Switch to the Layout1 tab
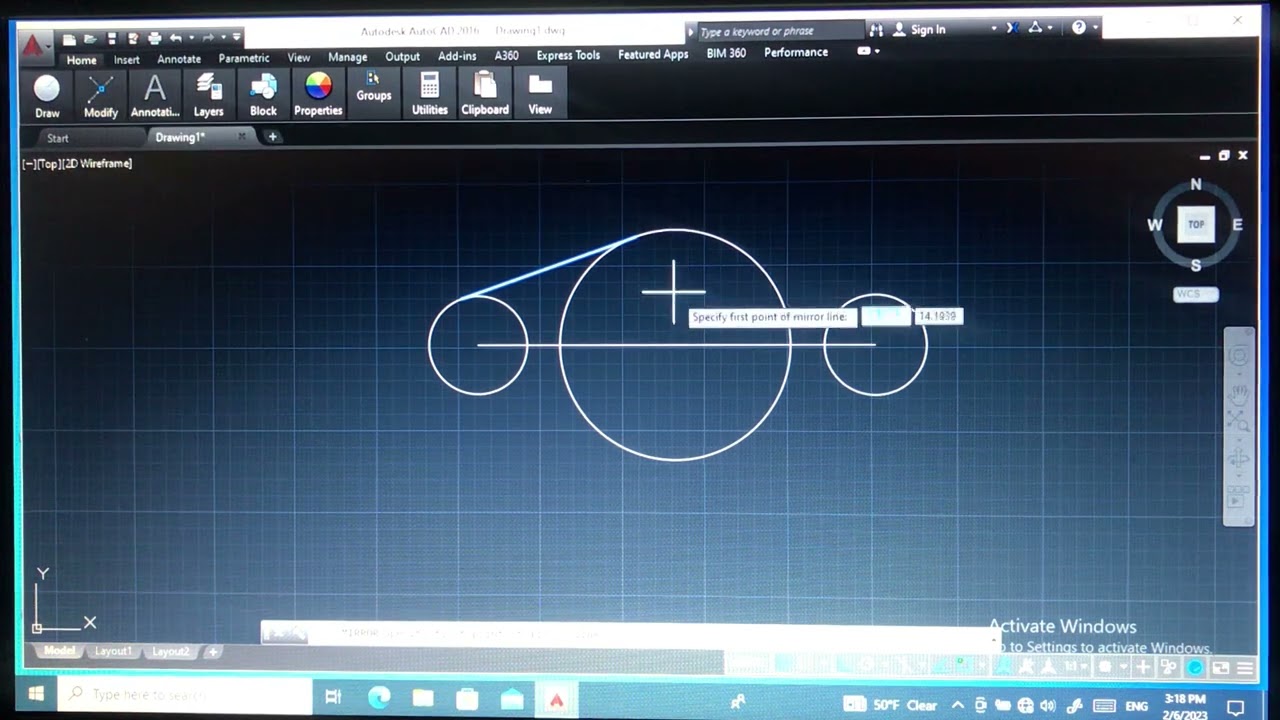Image resolution: width=1280 pixels, height=720 pixels. tap(113, 651)
